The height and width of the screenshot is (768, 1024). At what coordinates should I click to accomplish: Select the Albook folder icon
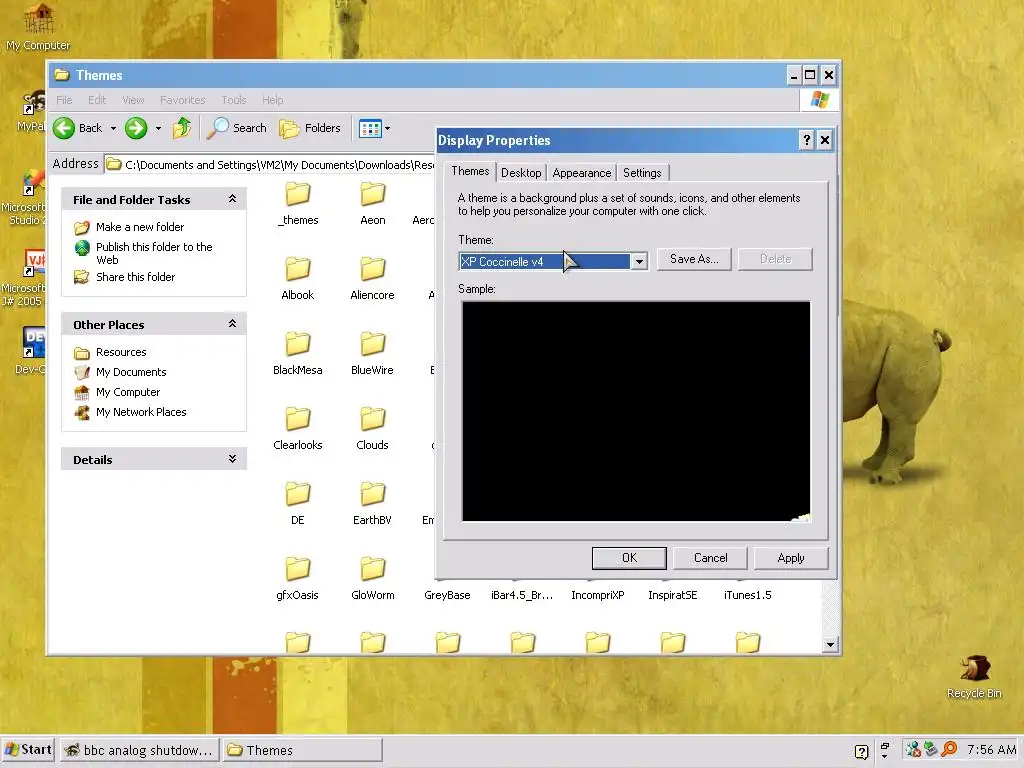[x=298, y=269]
